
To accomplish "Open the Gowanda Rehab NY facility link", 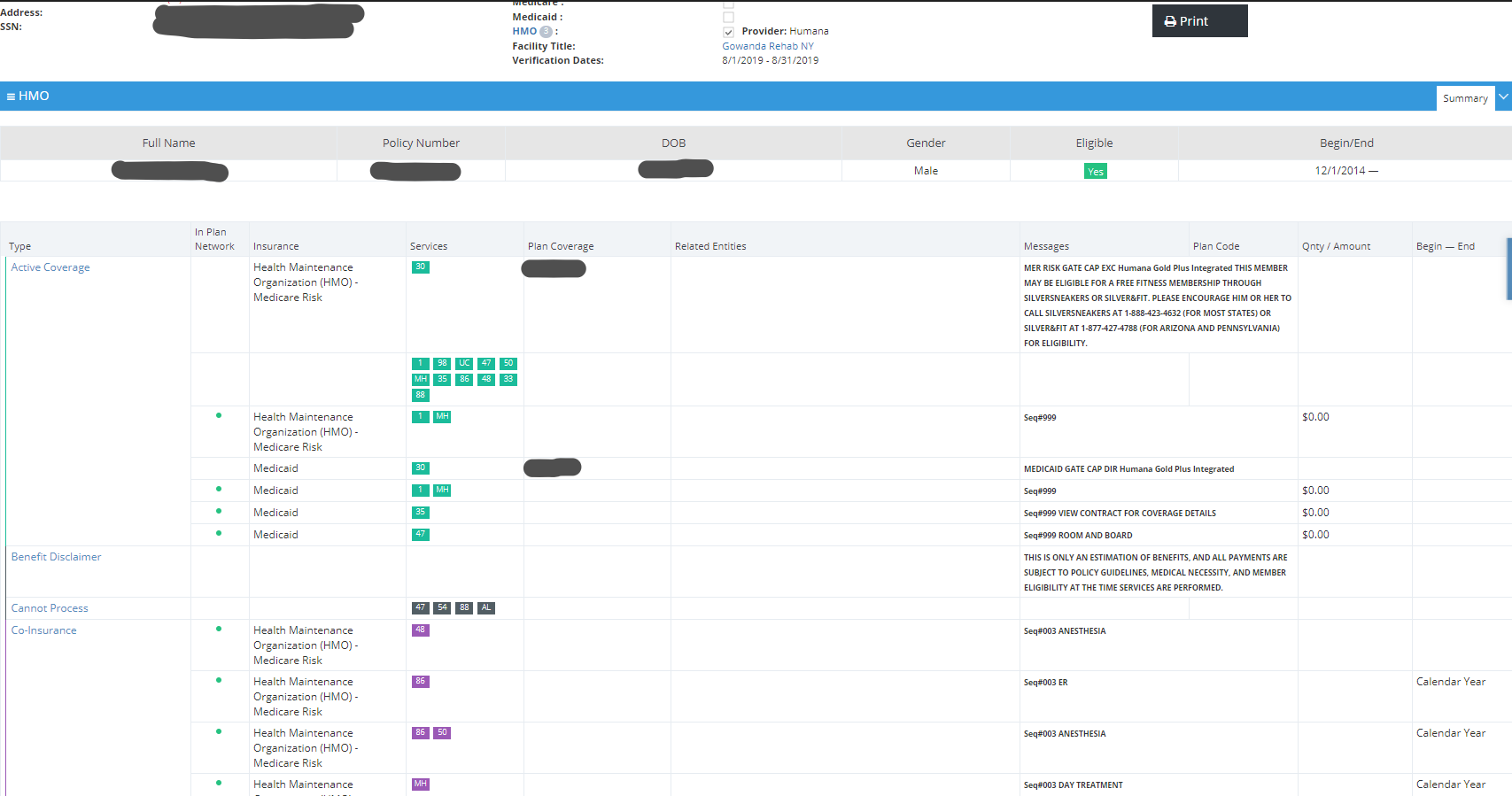I will coord(767,46).
